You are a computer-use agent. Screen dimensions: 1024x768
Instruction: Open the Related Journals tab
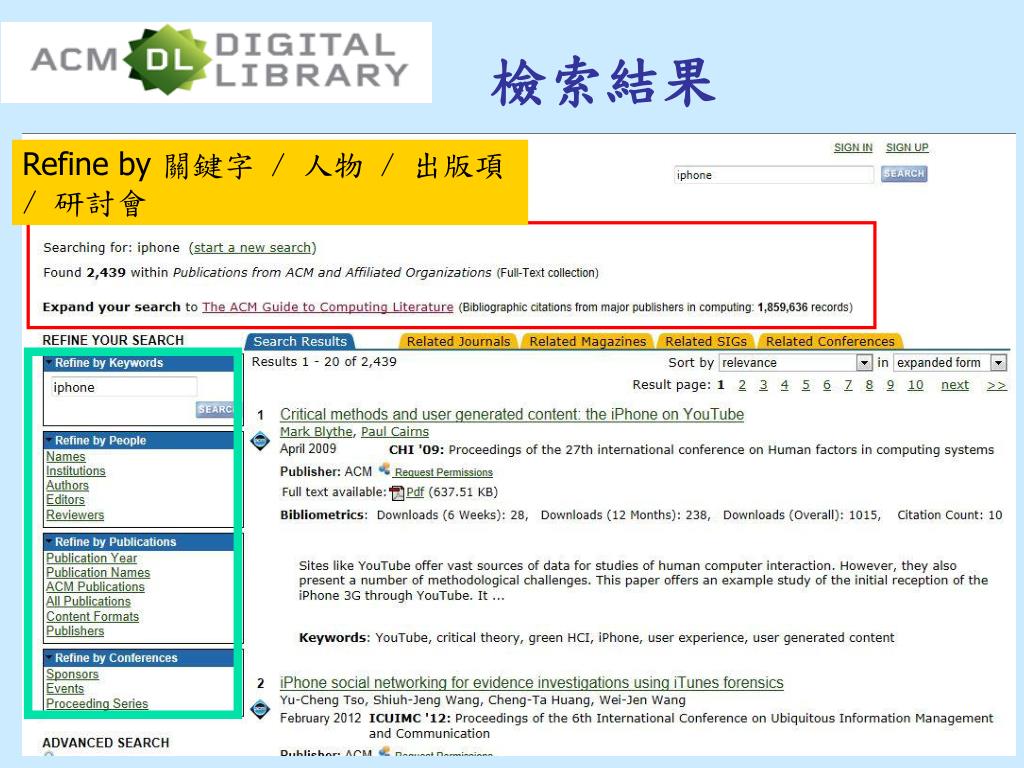pos(458,342)
